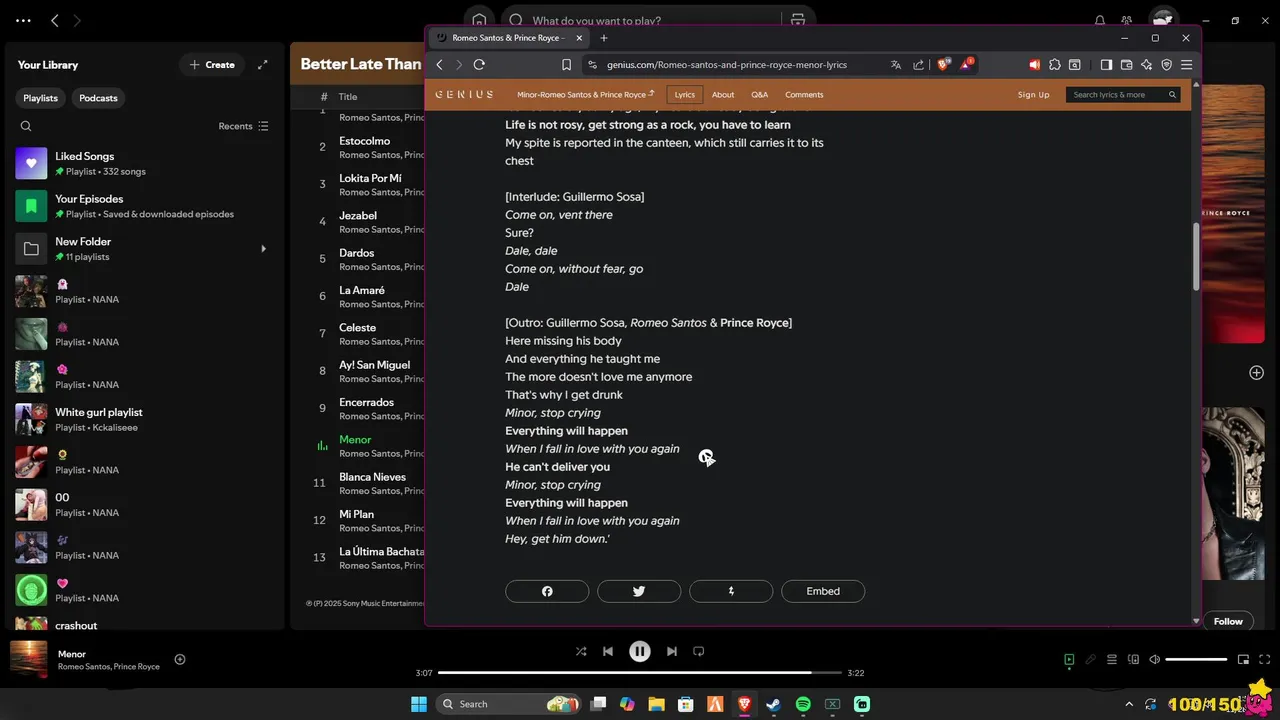Open browser extensions puzzle icon
This screenshot has height=720, width=1280.
pos(1054,64)
